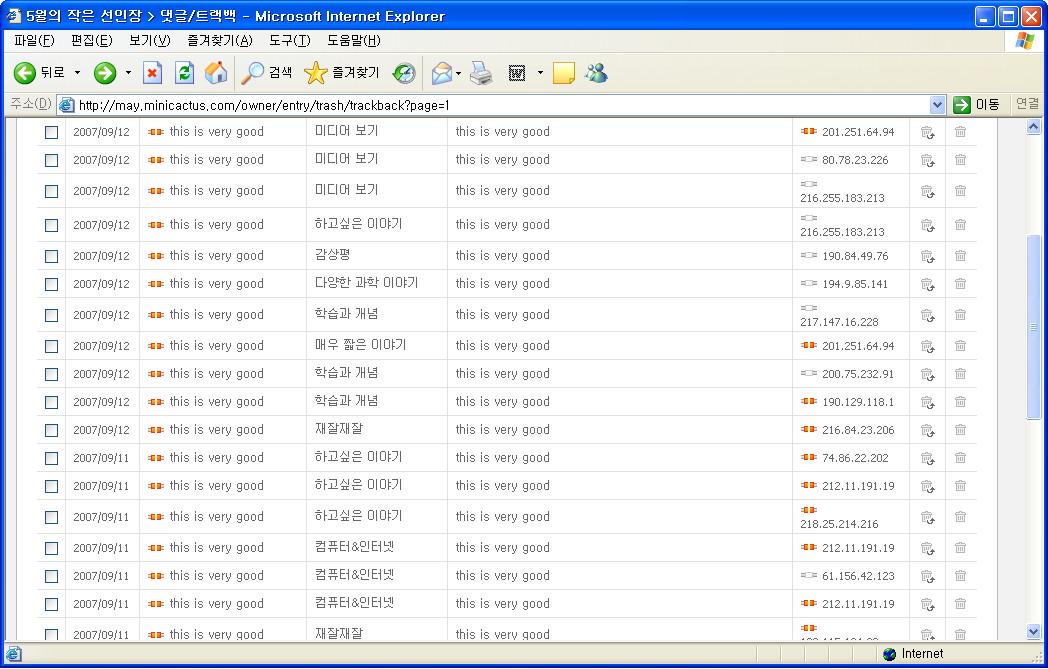Tick the checkbox on 다양한 과학 이야기 row
Viewport: 1048px width, 669px height.
(x=52, y=284)
